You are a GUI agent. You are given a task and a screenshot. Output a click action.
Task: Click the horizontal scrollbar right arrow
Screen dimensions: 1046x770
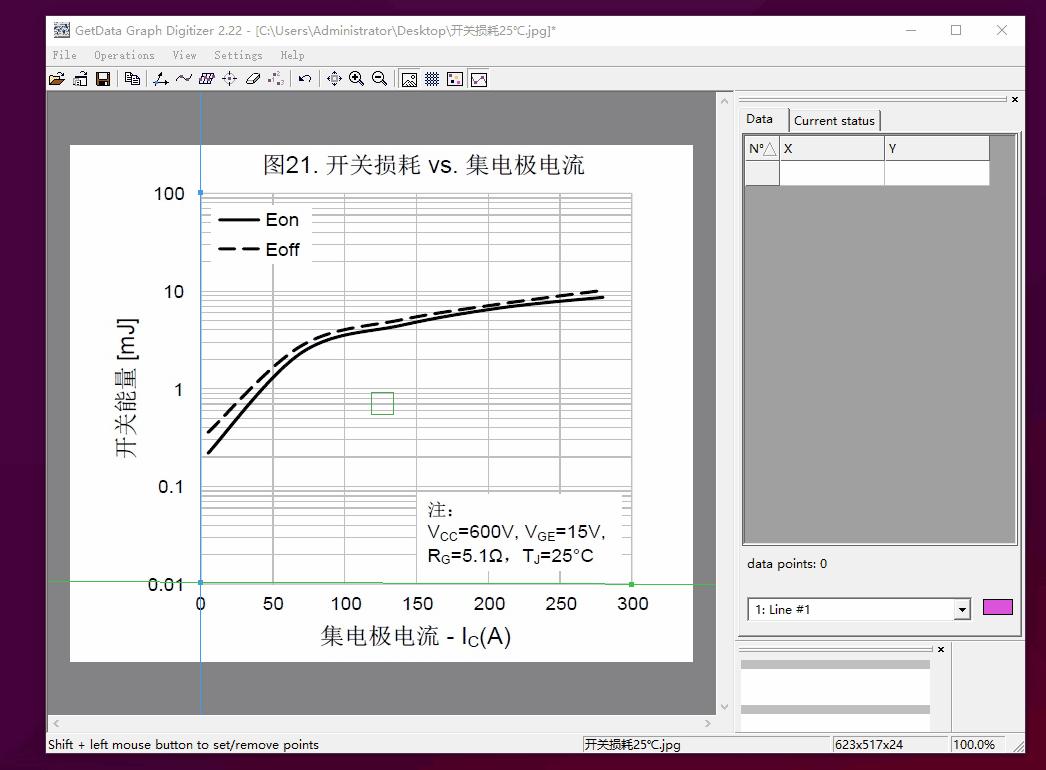pyautogui.click(x=708, y=723)
